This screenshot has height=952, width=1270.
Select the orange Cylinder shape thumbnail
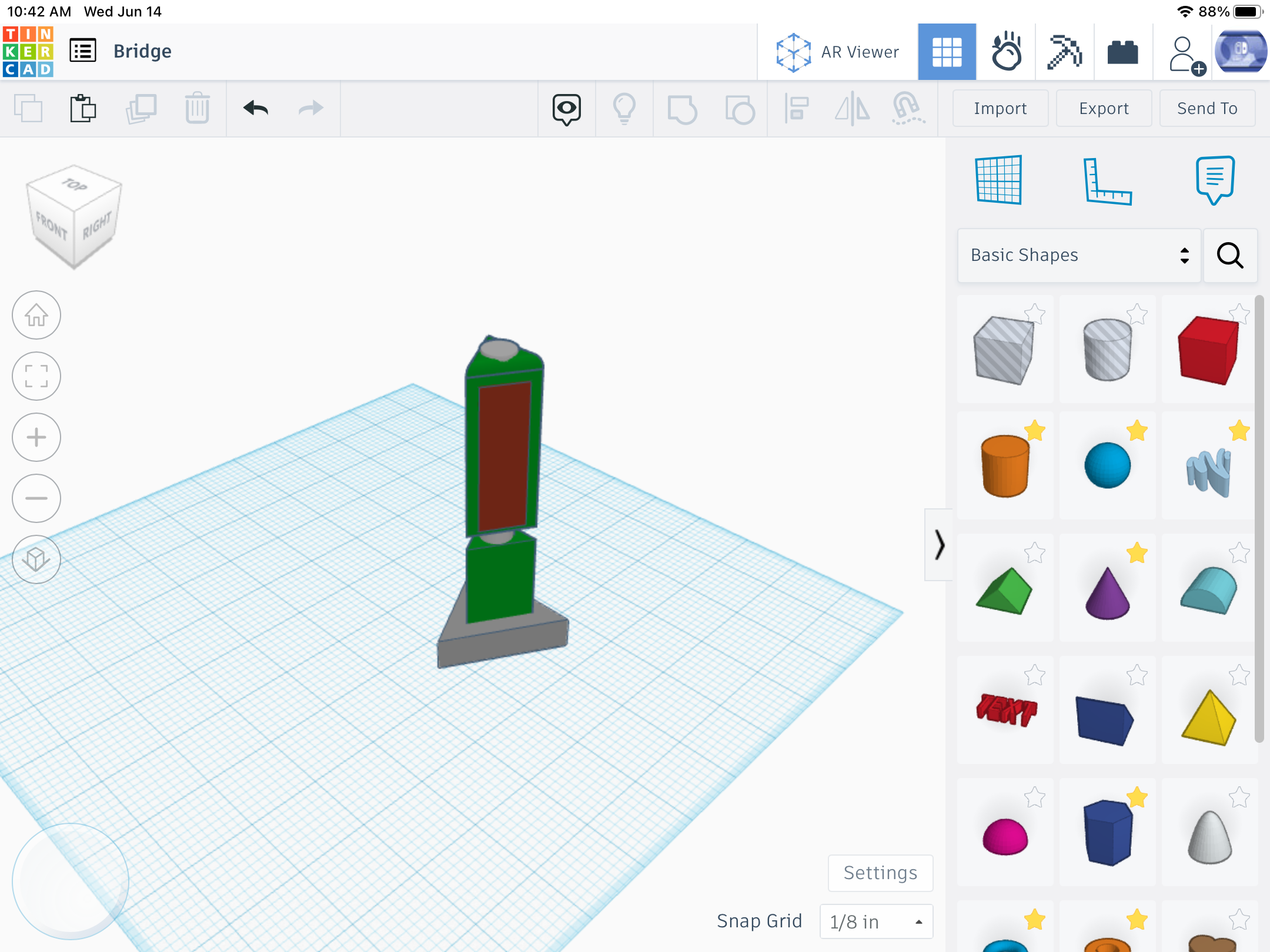pos(1005,465)
